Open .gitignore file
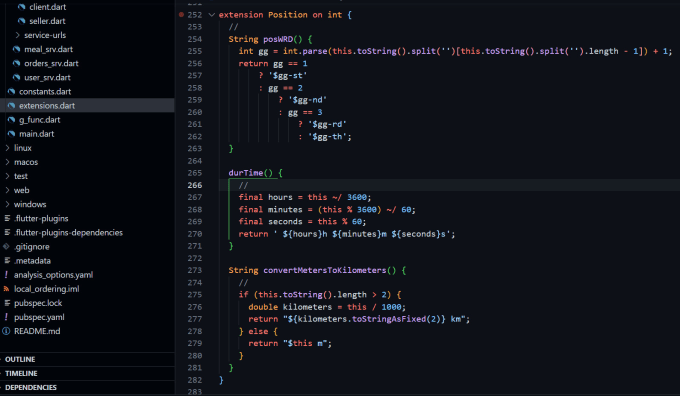 (32, 247)
